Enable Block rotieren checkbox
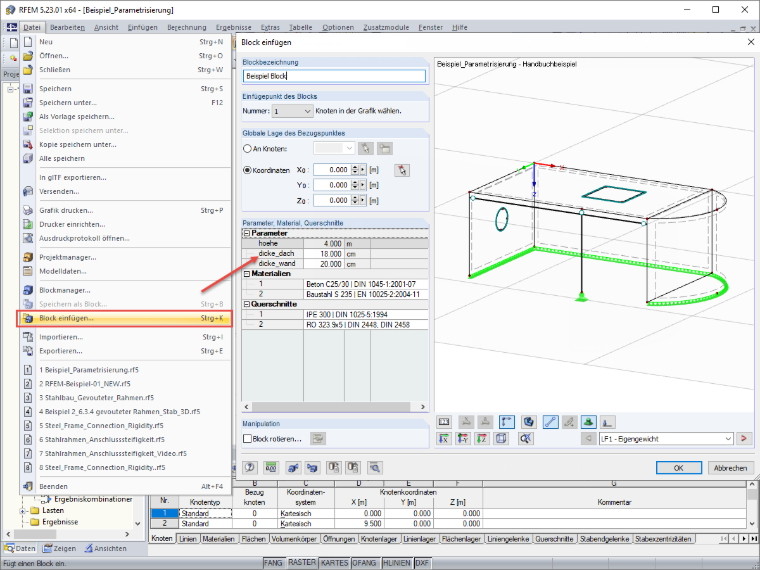Viewport: 760px width, 570px height. (x=247, y=439)
